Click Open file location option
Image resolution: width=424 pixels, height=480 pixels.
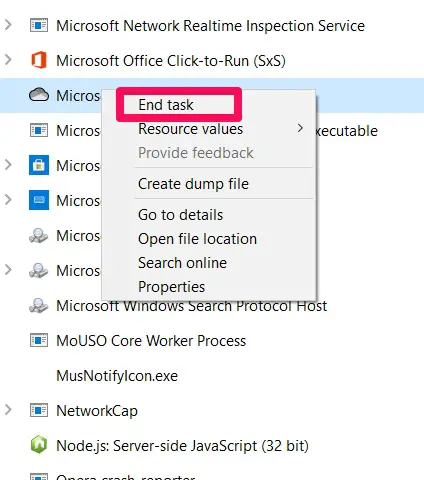(x=197, y=239)
